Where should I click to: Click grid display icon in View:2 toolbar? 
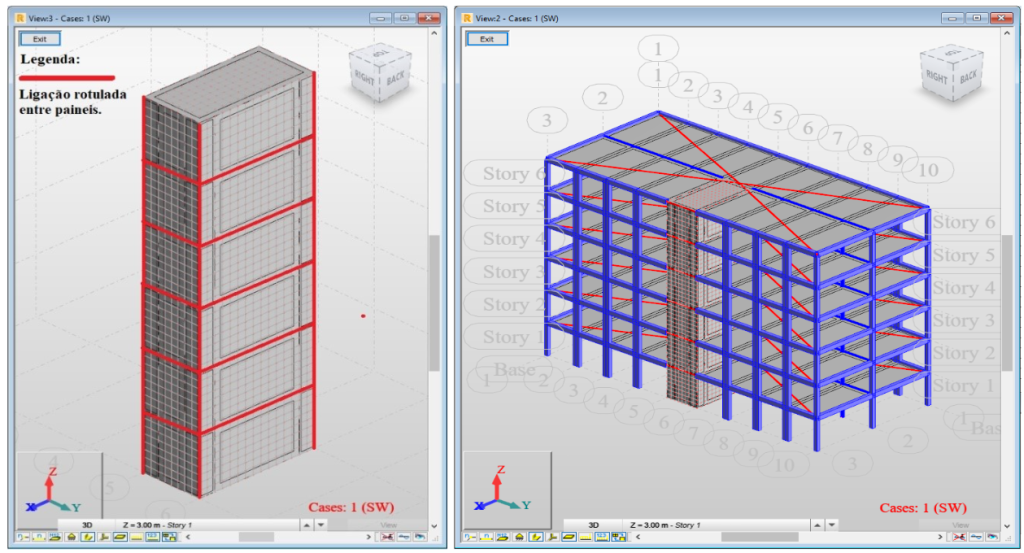tap(618, 537)
